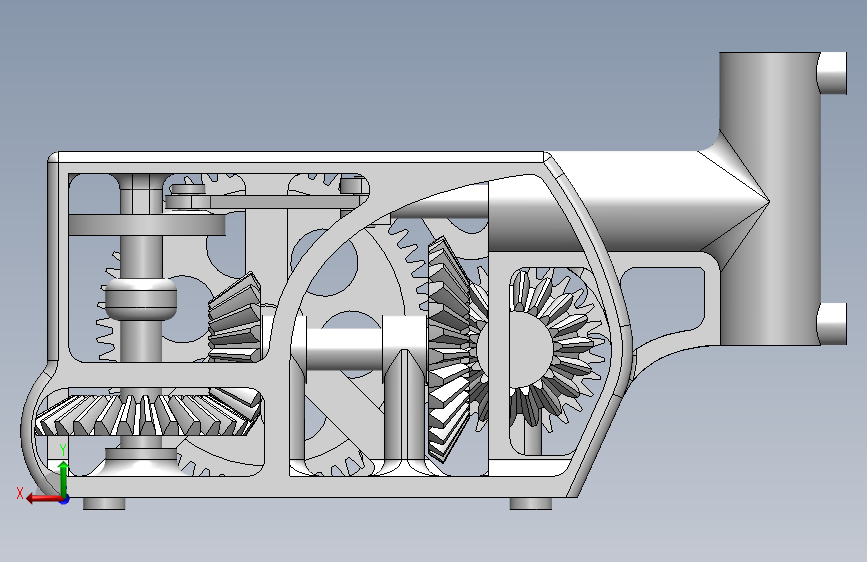Select the large bevel gear at the bottom left
867x562 pixels.
(148, 413)
